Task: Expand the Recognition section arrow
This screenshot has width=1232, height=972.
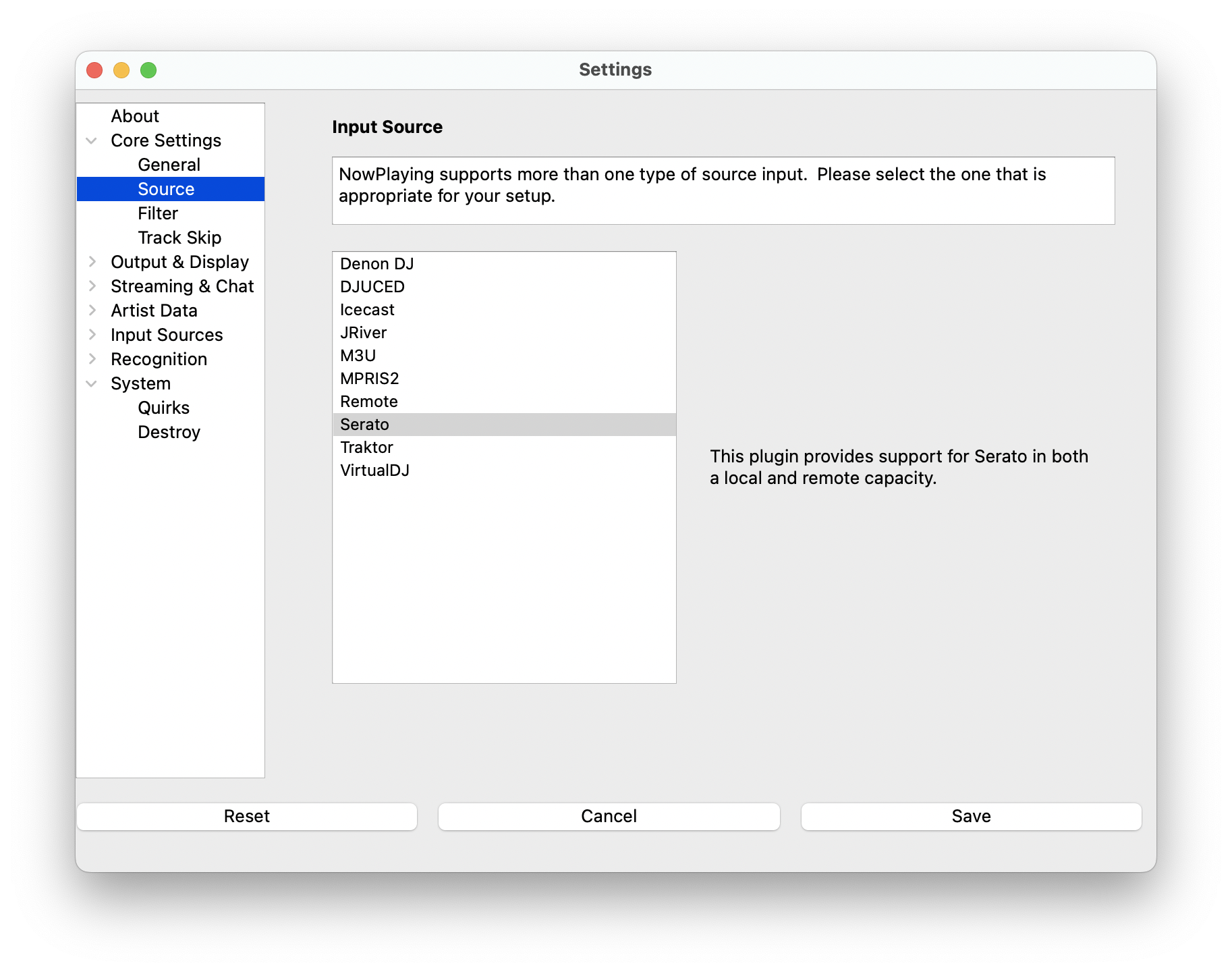Action: point(92,359)
